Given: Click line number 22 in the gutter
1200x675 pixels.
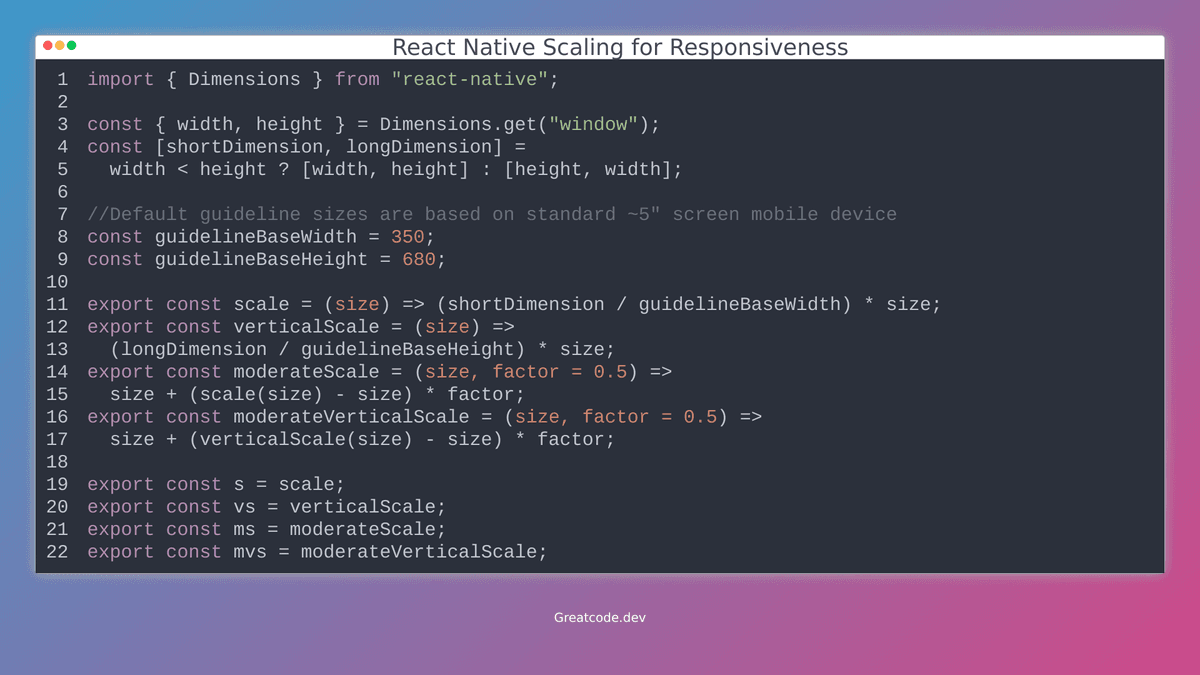Looking at the screenshot, I should [x=57, y=551].
